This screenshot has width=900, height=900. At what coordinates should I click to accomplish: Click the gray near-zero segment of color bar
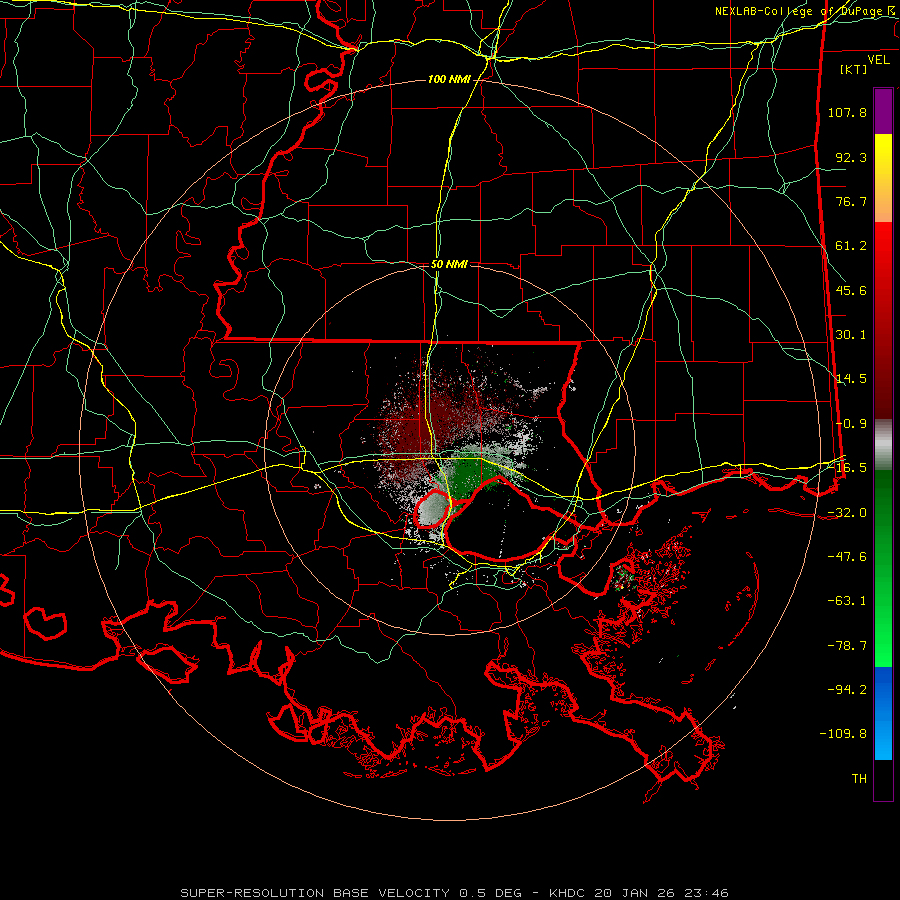(883, 445)
